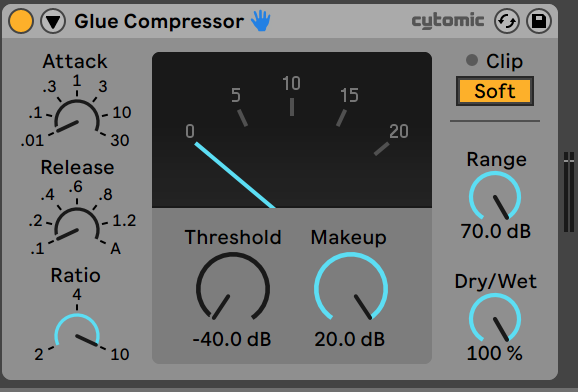
Task: Click the save preset disk icon
Action: point(539,21)
